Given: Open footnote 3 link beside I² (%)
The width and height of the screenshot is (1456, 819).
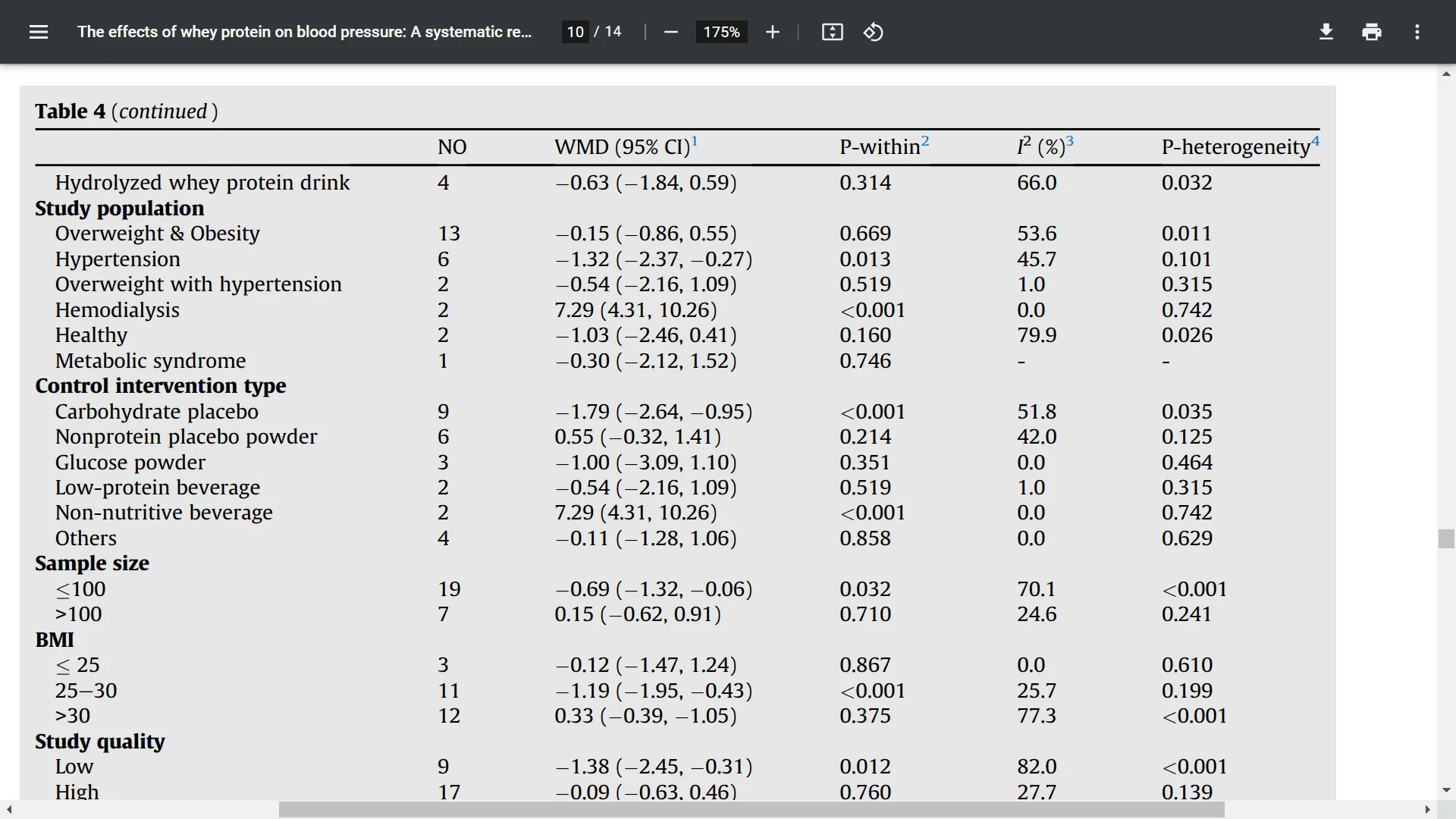Looking at the screenshot, I should coord(1069,141).
